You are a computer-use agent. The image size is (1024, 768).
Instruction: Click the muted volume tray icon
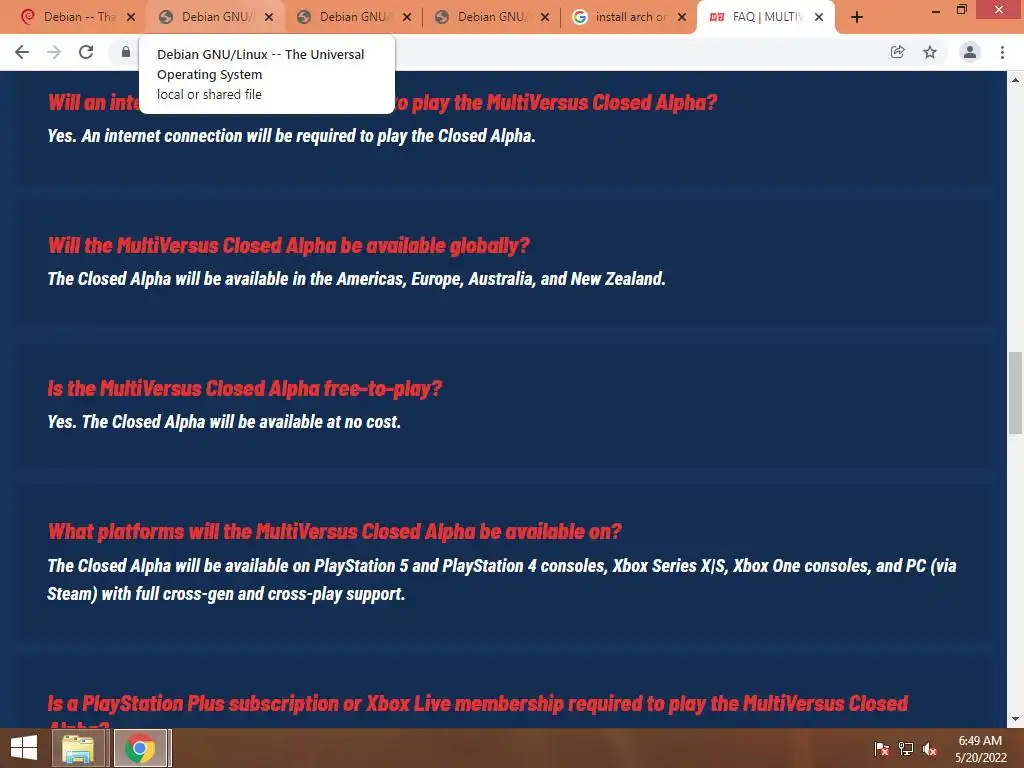pos(930,749)
